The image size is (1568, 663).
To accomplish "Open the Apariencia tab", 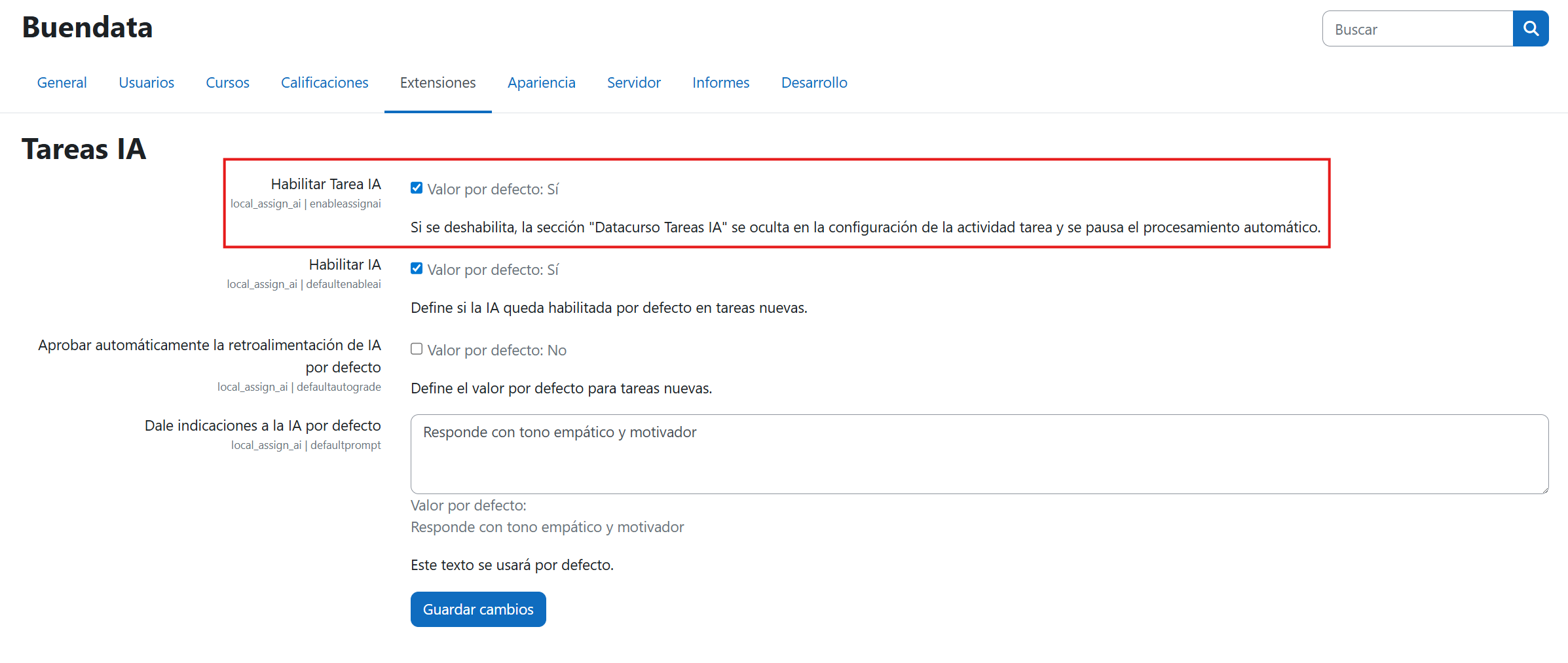I will (541, 82).
